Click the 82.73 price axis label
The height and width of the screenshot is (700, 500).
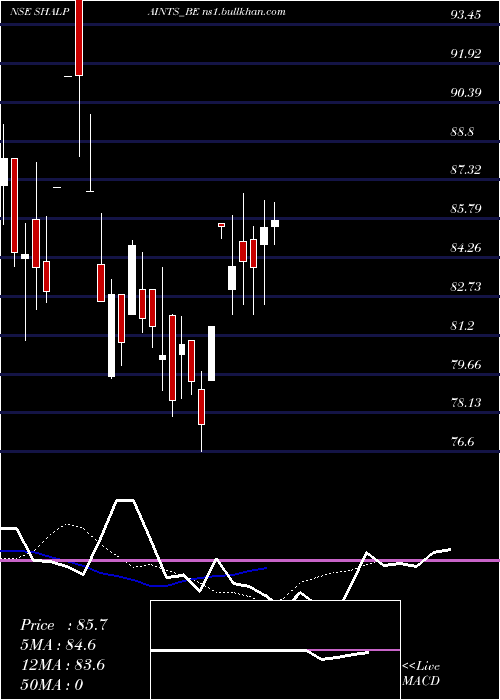466,286
